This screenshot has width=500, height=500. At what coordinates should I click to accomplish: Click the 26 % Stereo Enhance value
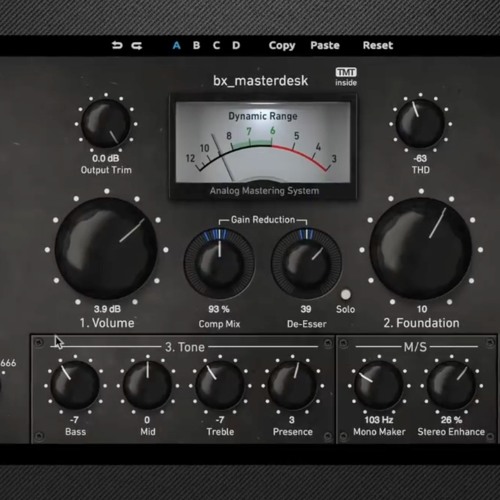point(451,420)
